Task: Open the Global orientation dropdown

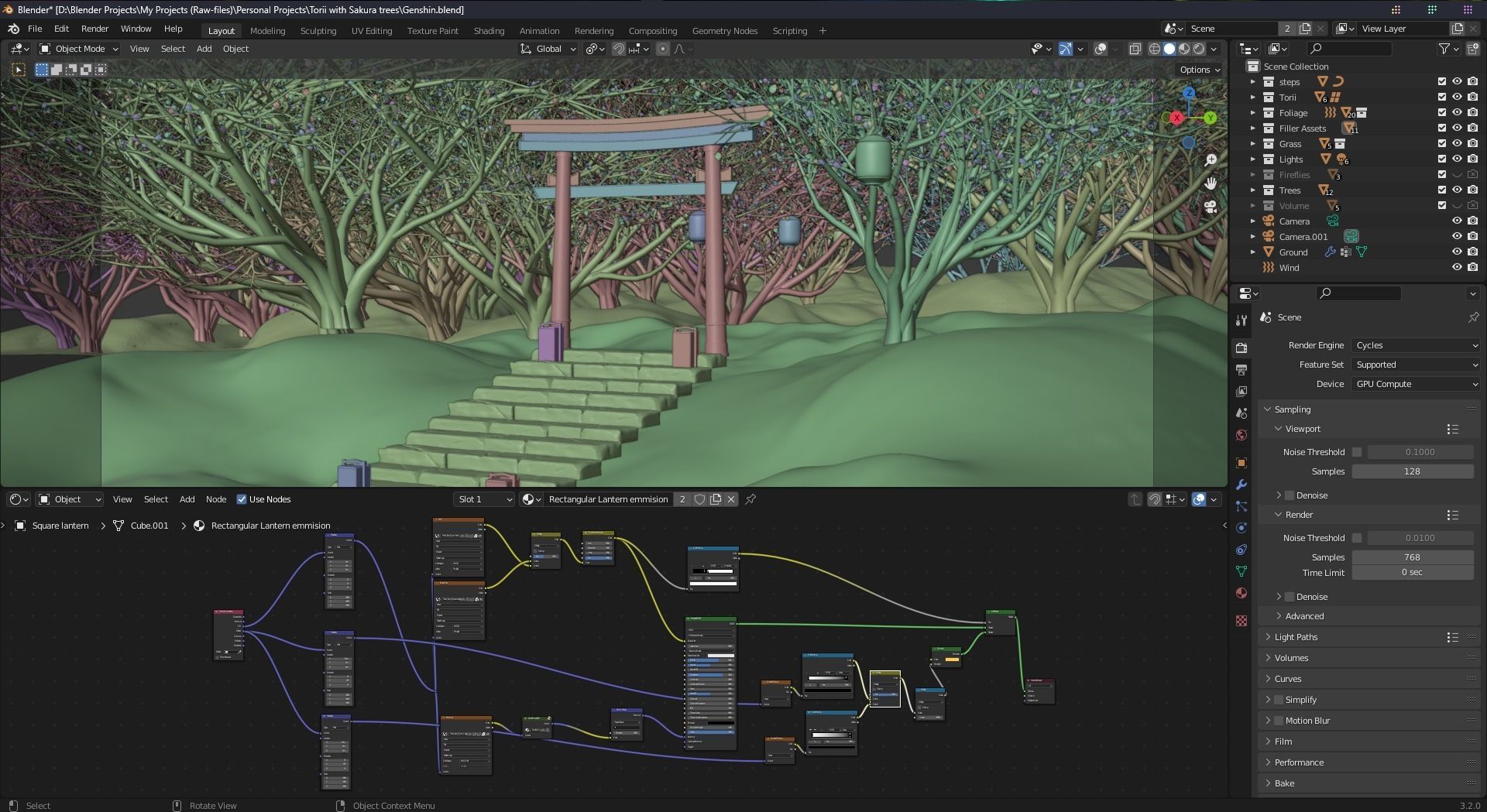Action: tap(548, 49)
